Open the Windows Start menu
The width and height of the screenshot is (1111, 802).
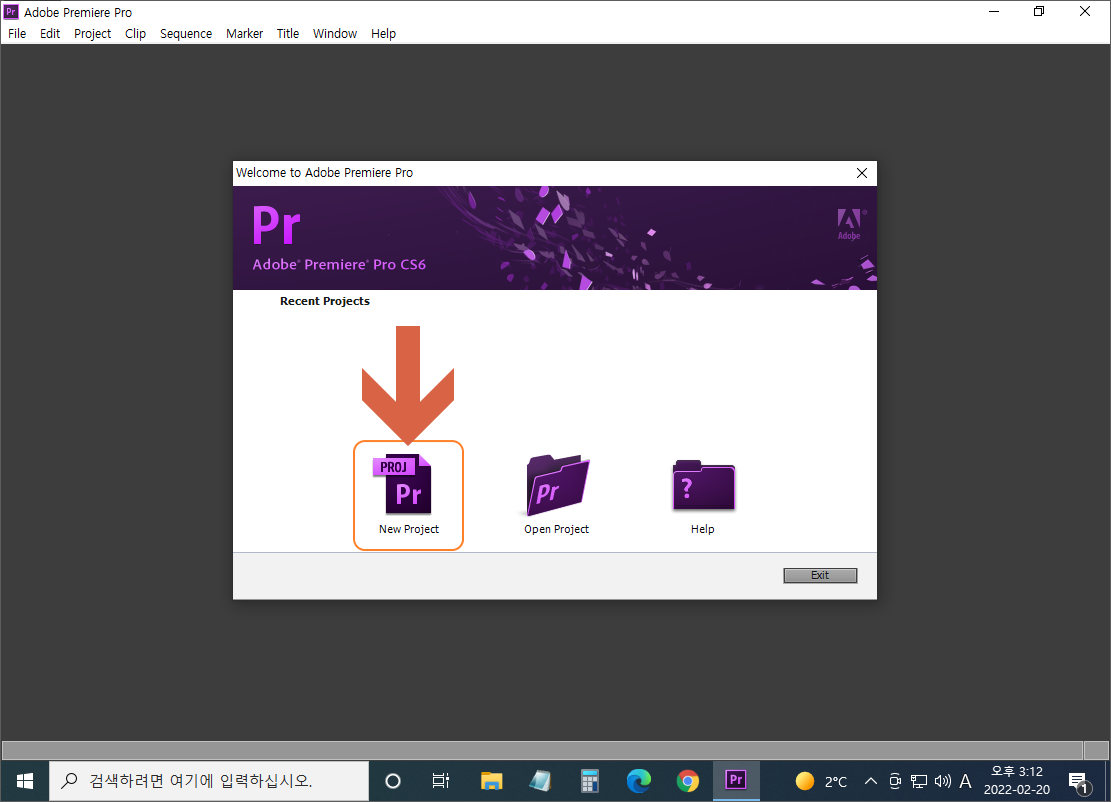(25, 781)
